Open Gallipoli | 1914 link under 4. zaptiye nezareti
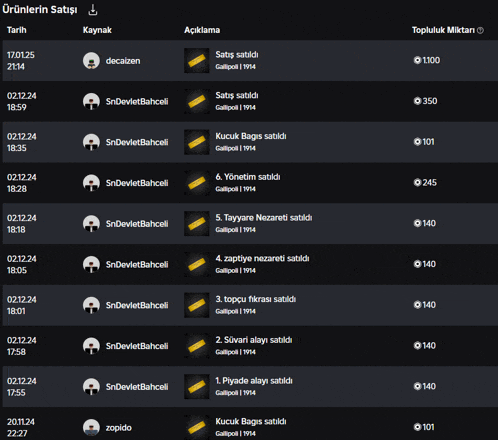 point(235,270)
